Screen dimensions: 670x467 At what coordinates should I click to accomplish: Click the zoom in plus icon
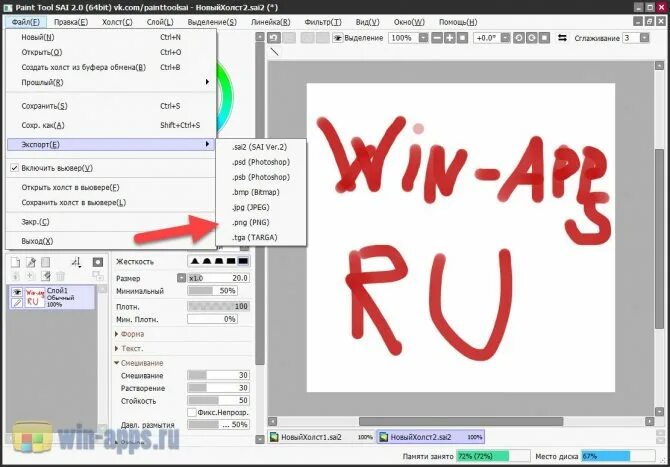450,38
